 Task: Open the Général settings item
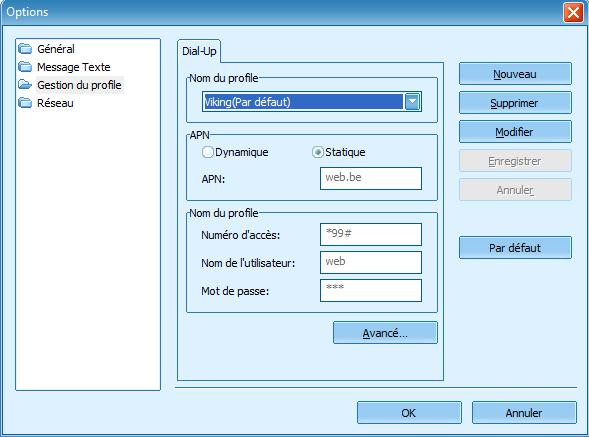click(x=56, y=49)
